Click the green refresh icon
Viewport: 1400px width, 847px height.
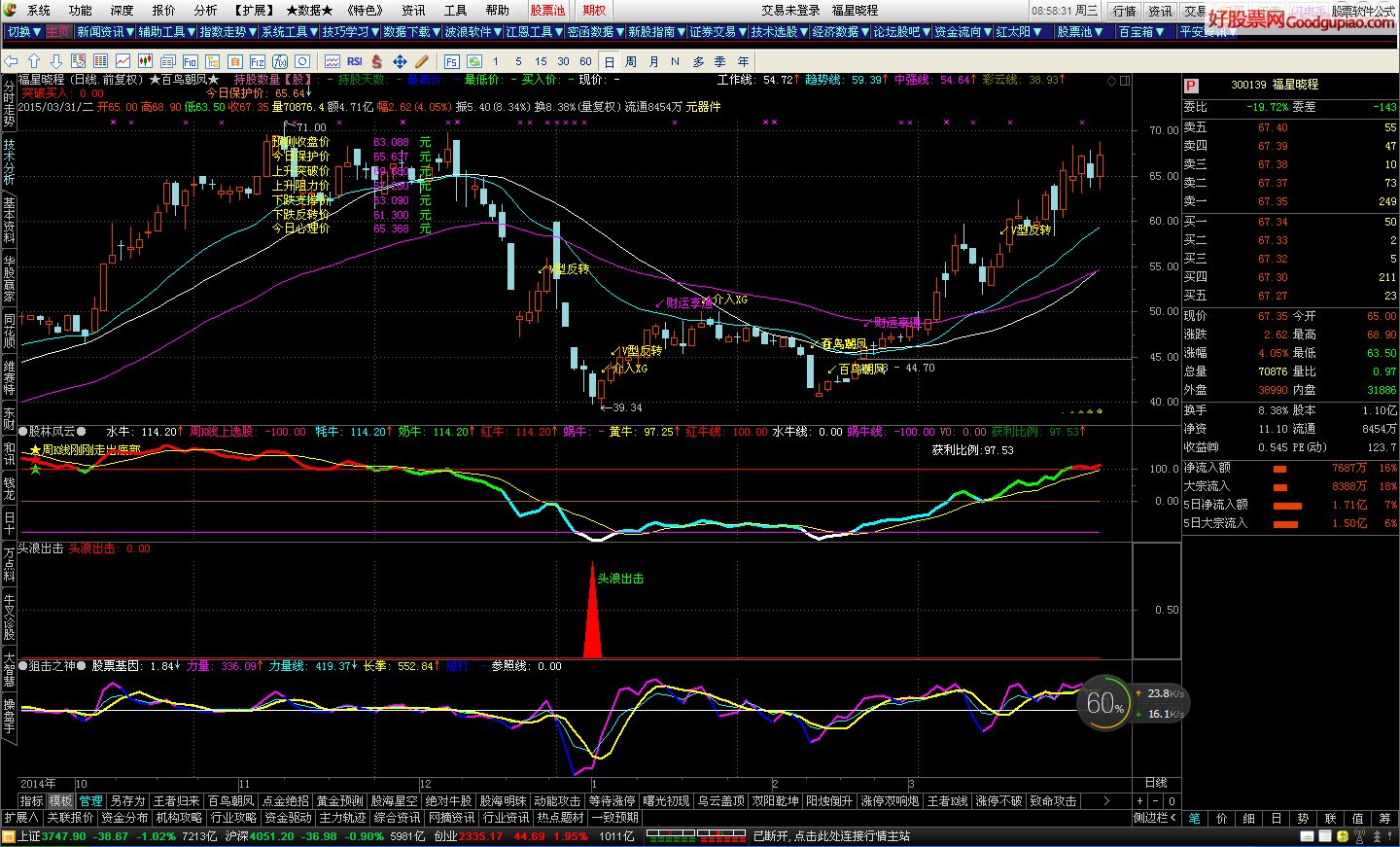click(x=474, y=60)
